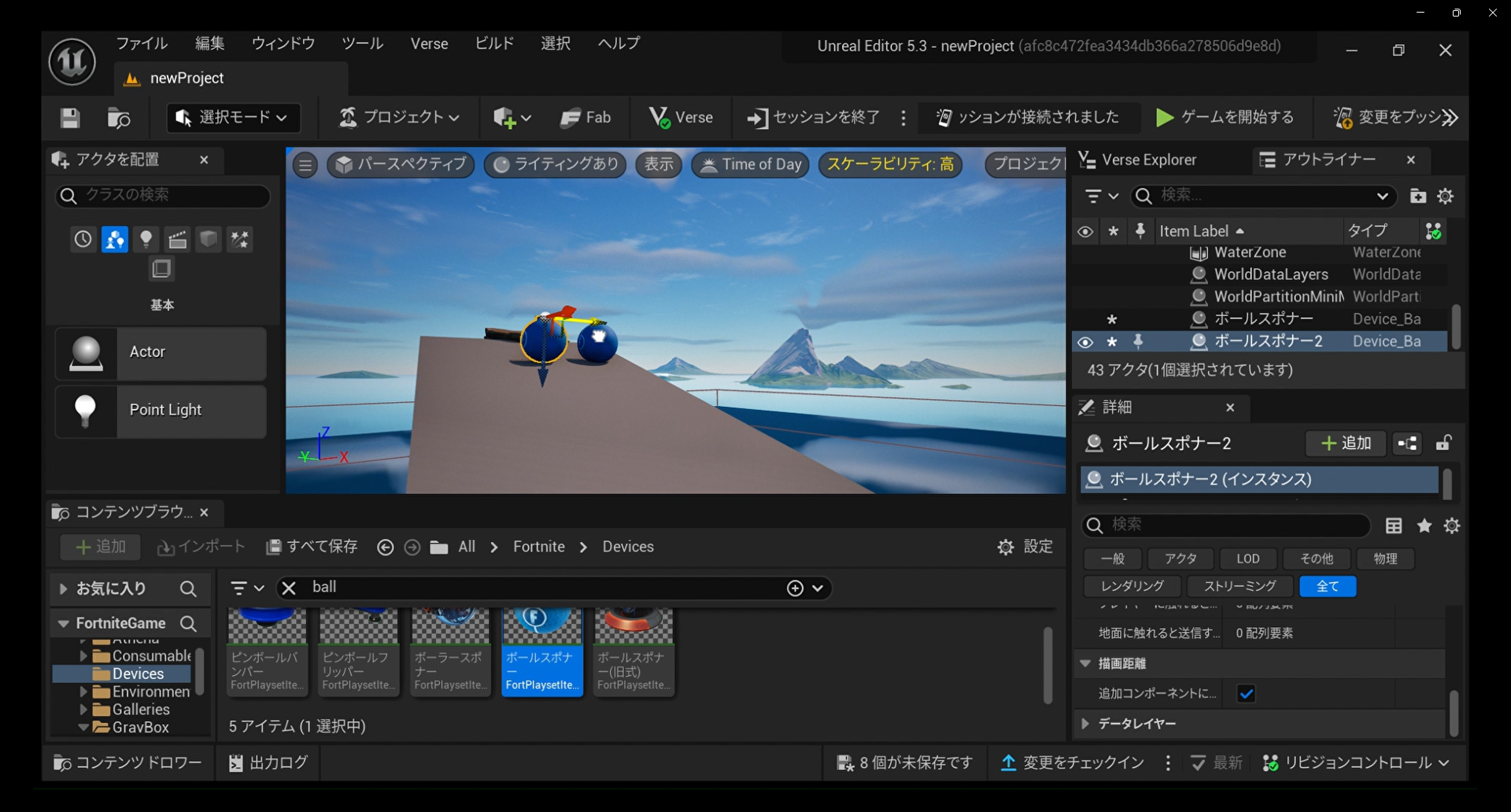Click the outliner settings gear icon
This screenshot has height=812, width=1511.
(x=1446, y=196)
